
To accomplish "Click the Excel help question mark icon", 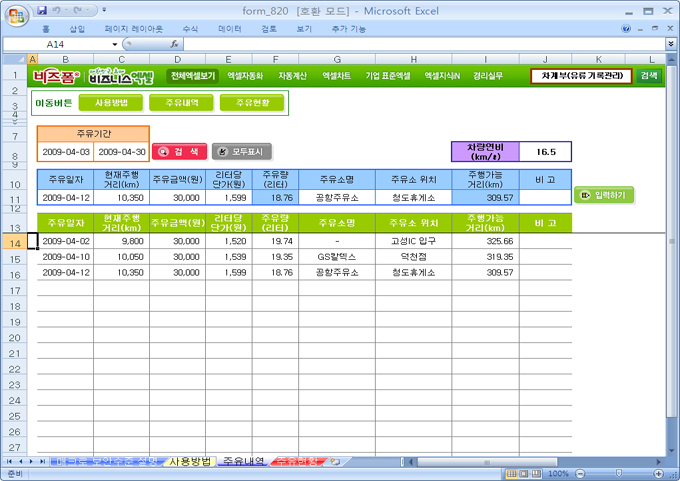I will point(626,29).
